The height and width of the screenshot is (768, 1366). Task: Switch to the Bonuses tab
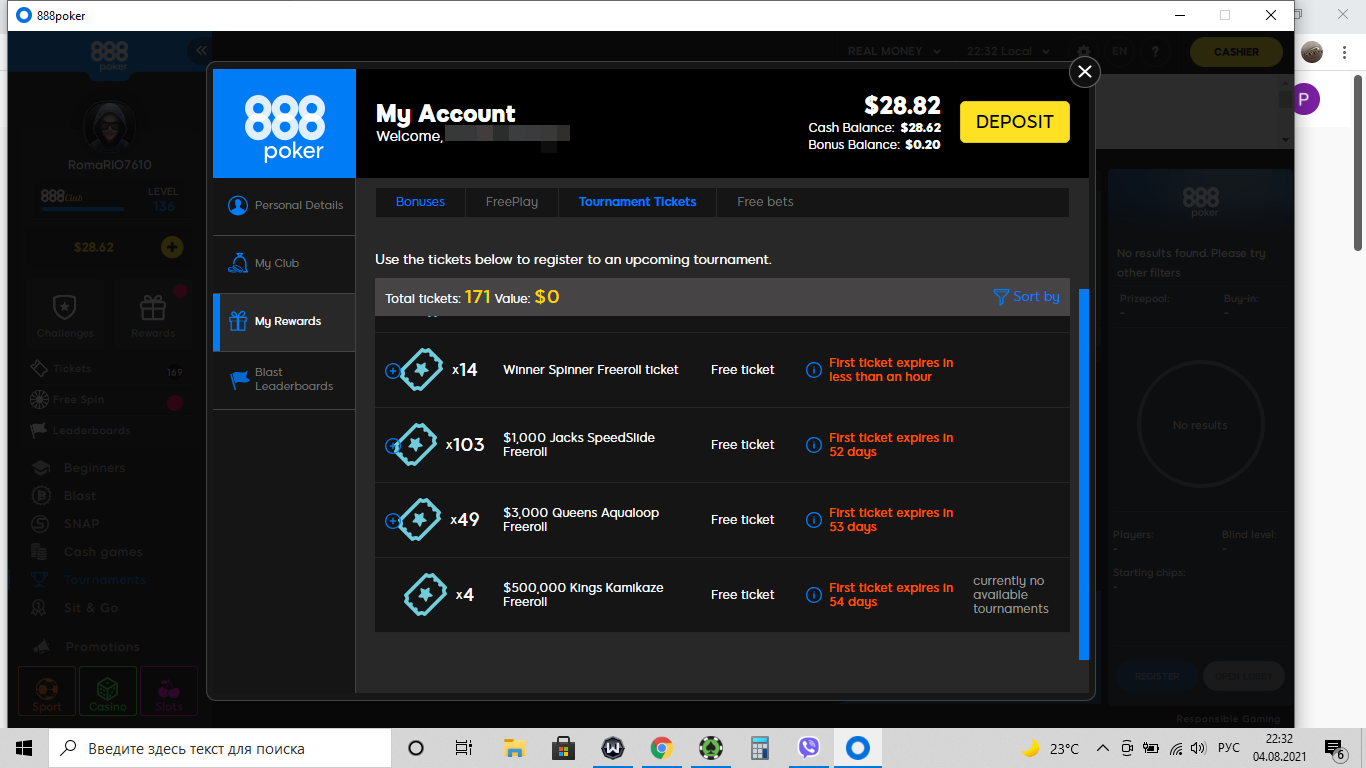coord(420,202)
